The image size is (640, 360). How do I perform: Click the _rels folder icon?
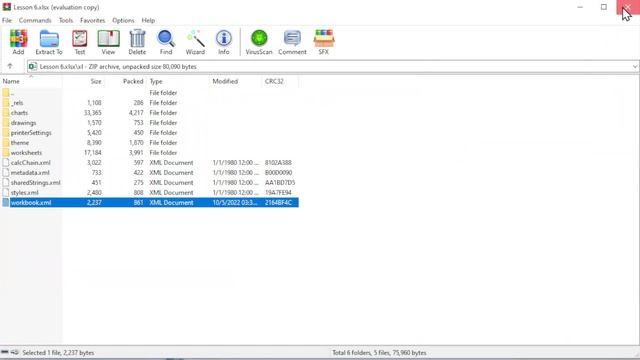(x=6, y=103)
